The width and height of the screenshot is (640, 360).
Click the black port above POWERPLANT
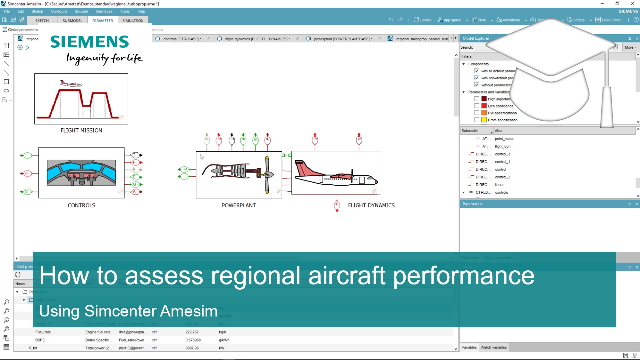tap(231, 140)
